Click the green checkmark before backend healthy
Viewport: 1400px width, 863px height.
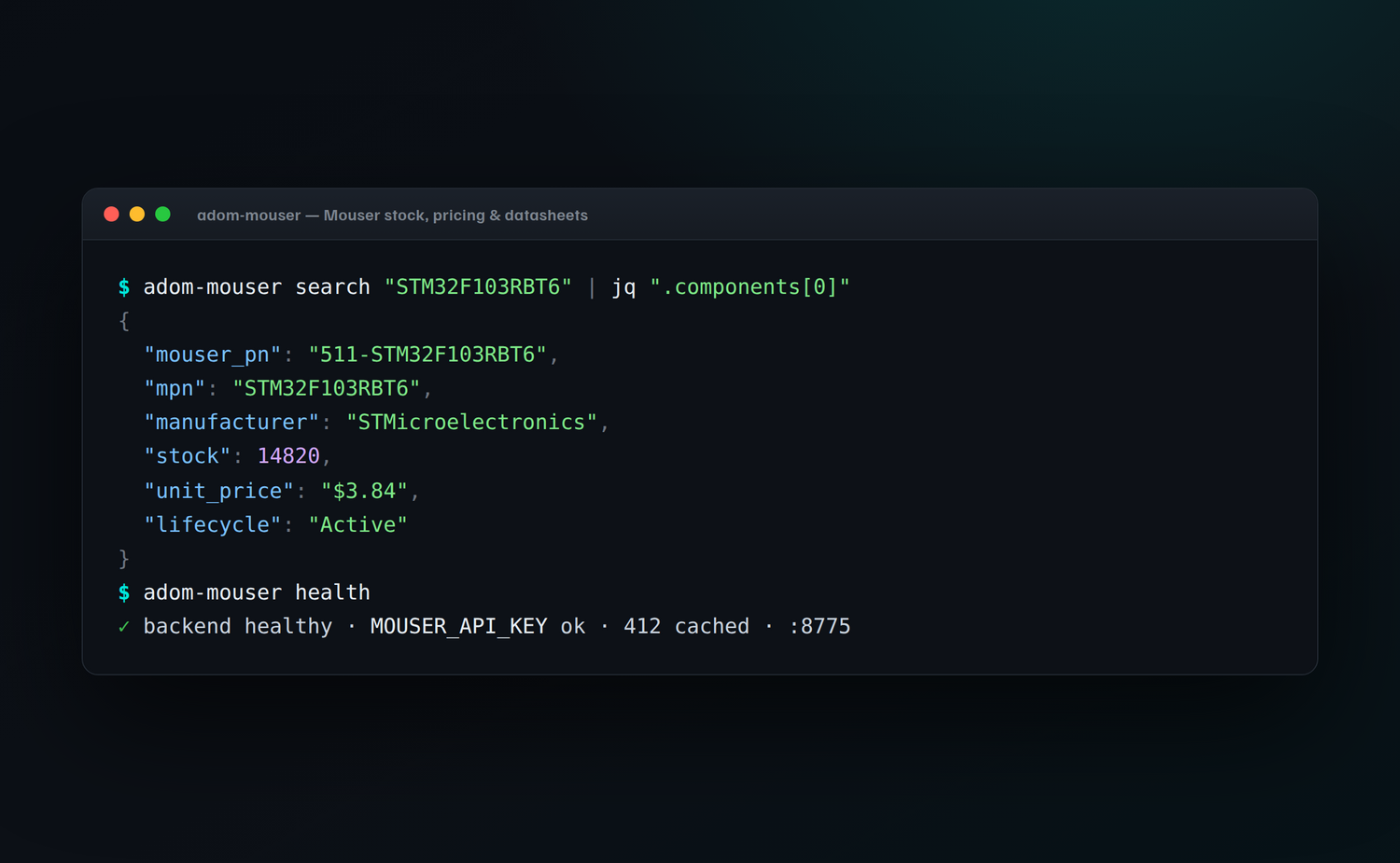[x=124, y=627]
